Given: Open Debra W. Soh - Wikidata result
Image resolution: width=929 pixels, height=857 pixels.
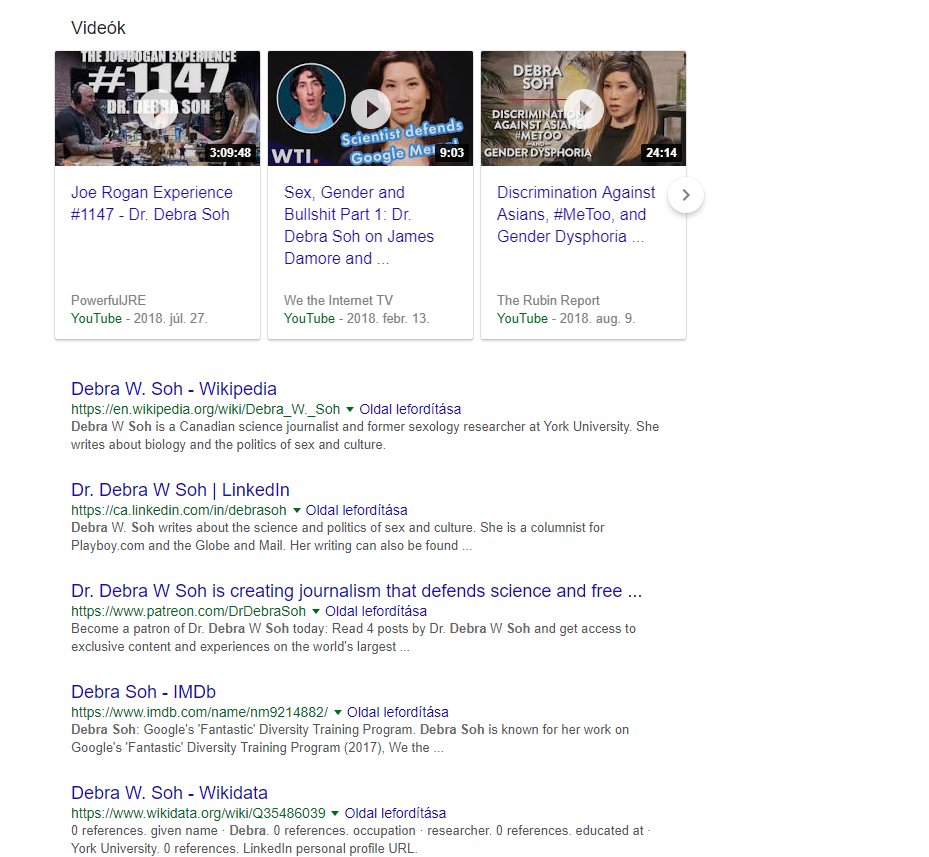Looking at the screenshot, I should click(169, 793).
